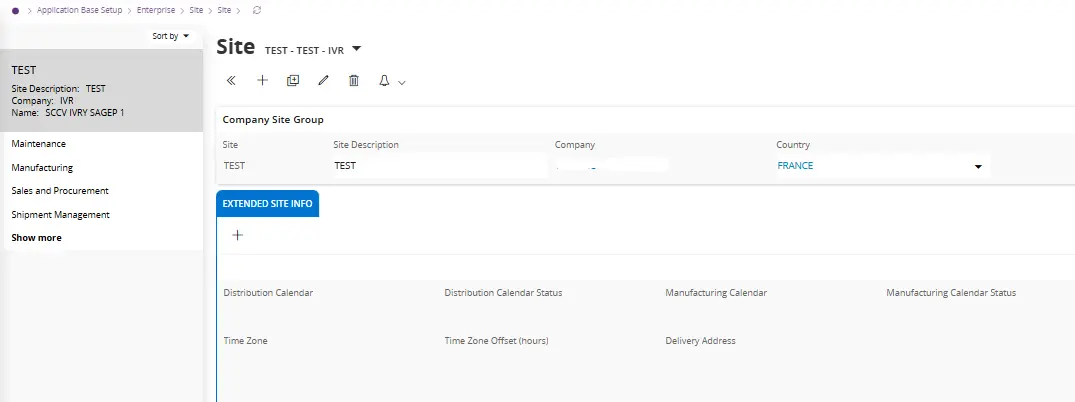Open Manufacturing in the side menu
This screenshot has height=402, width=1075.
[42, 168]
